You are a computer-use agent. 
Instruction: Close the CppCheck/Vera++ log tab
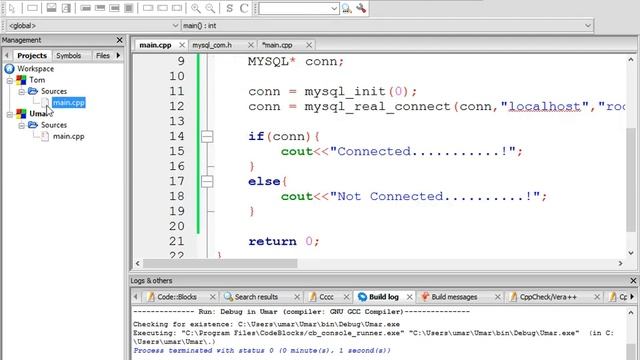pyautogui.click(x=597, y=297)
